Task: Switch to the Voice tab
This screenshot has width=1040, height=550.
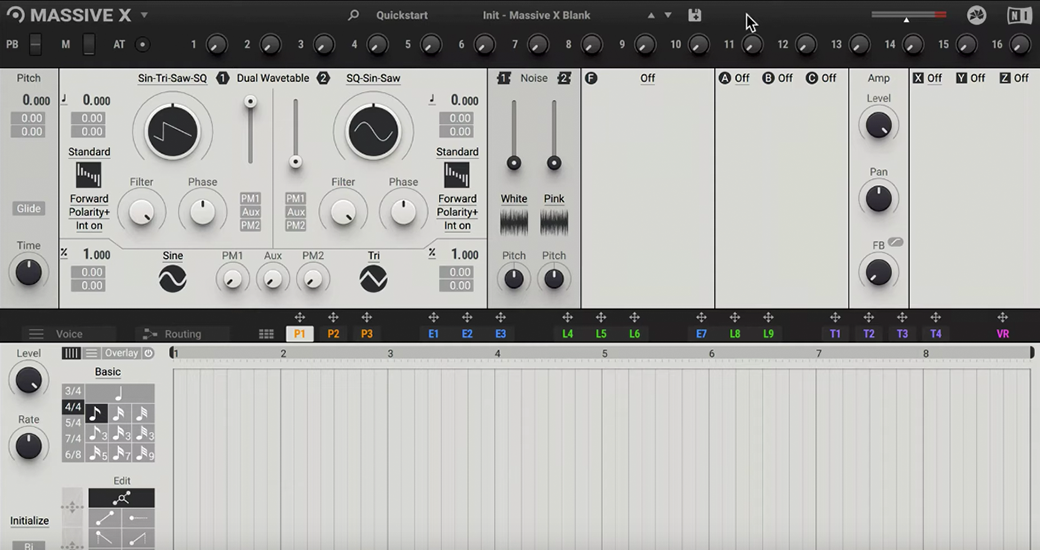Action: click(x=69, y=334)
